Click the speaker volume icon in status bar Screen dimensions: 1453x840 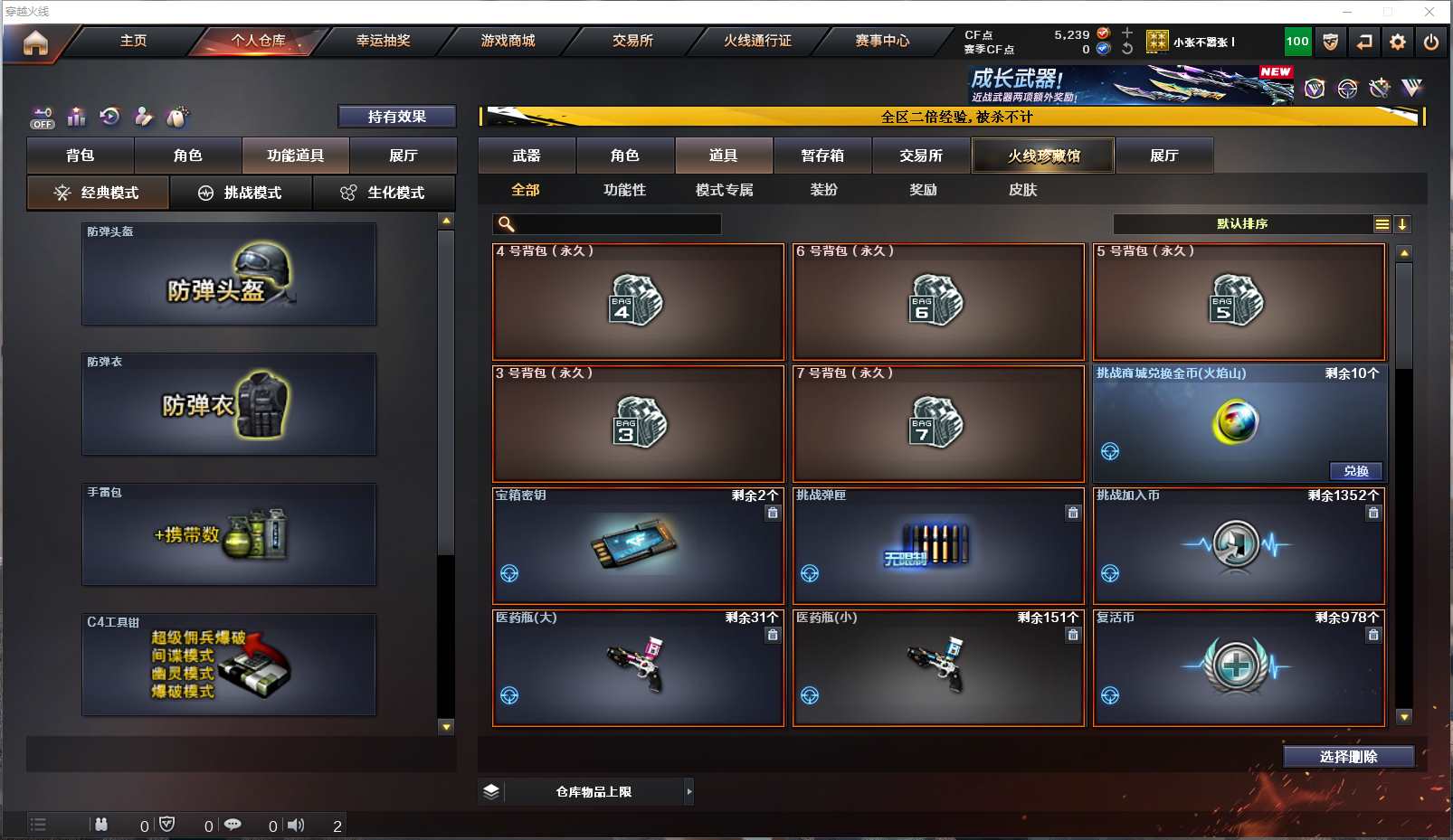(x=296, y=825)
